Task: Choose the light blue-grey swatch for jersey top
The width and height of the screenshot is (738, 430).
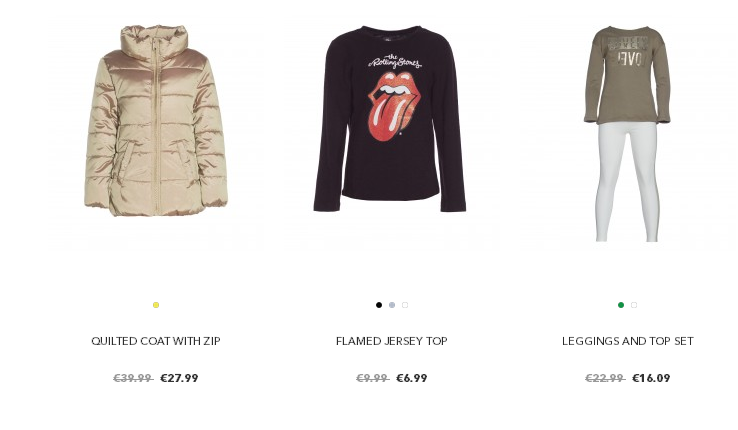Action: click(x=392, y=305)
